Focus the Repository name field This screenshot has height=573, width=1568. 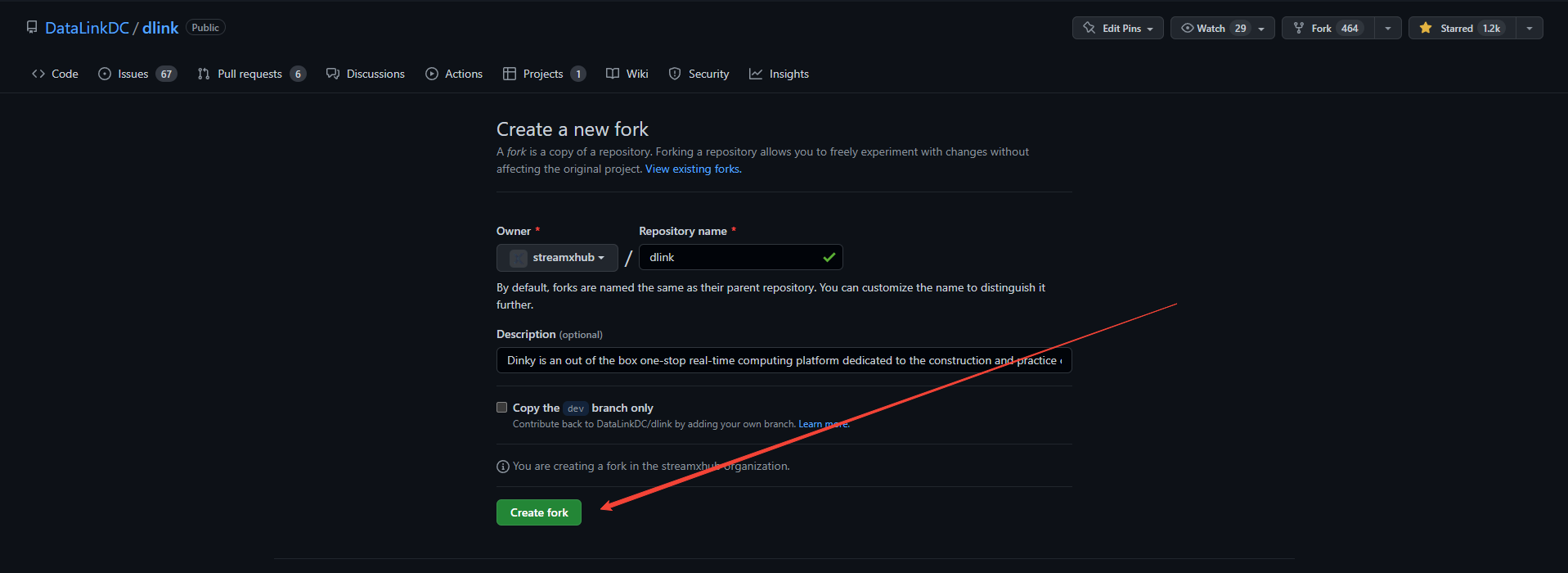pos(740,257)
